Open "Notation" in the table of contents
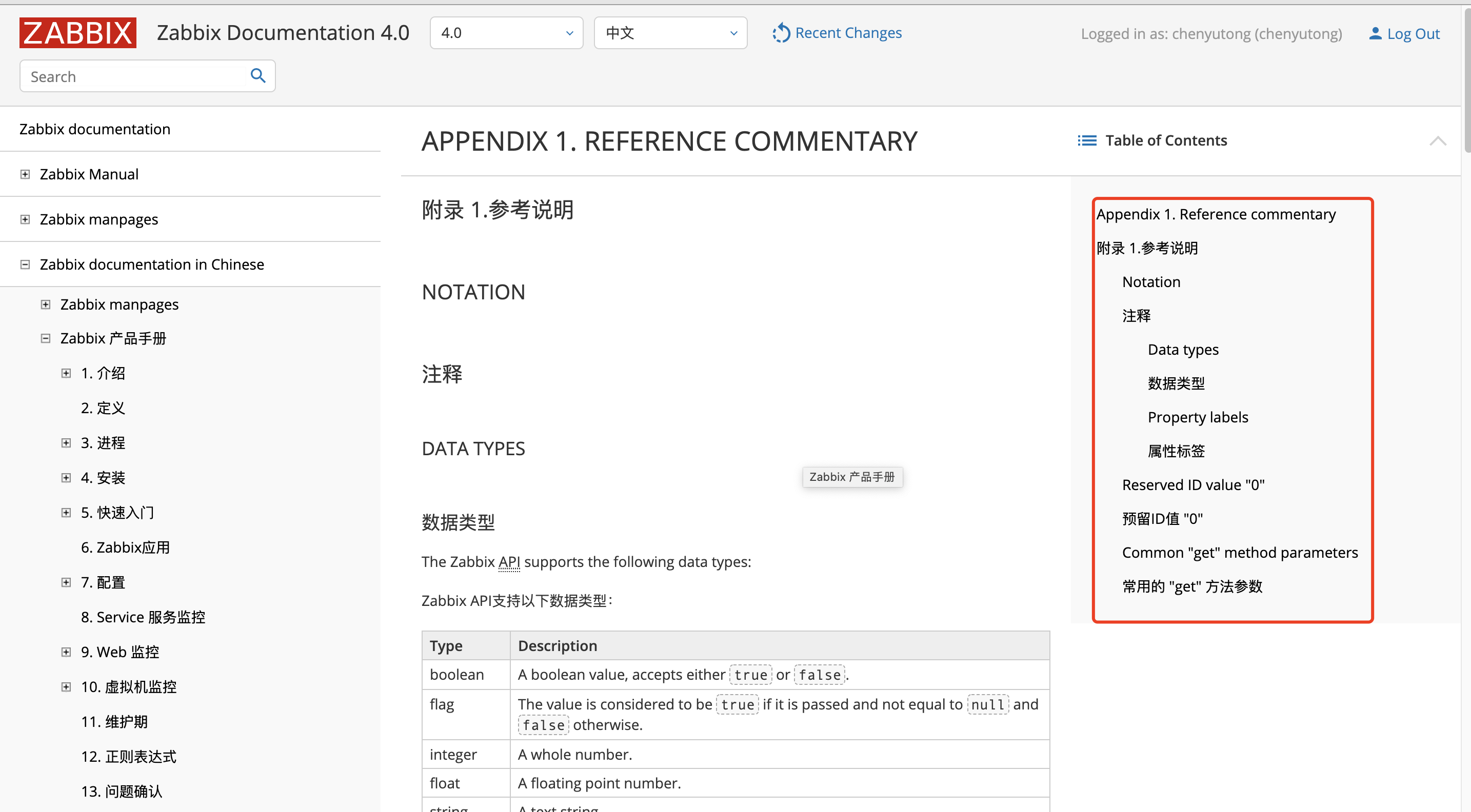The height and width of the screenshot is (812, 1471). (x=1150, y=281)
